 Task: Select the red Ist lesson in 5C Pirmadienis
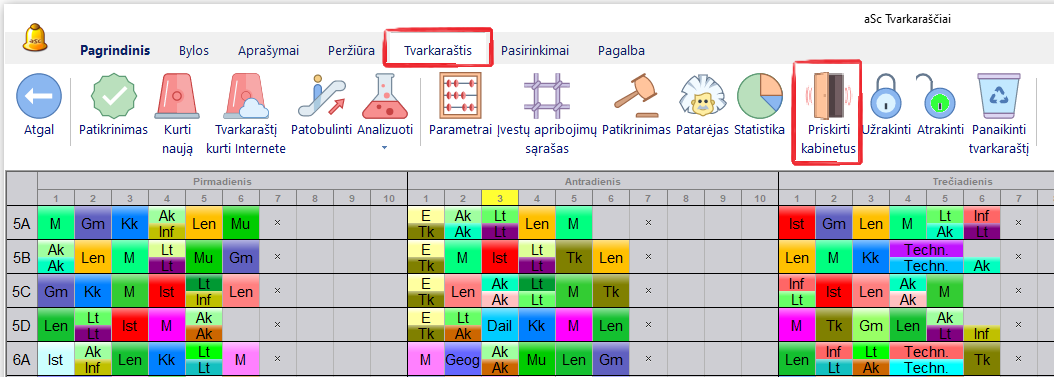[167, 290]
